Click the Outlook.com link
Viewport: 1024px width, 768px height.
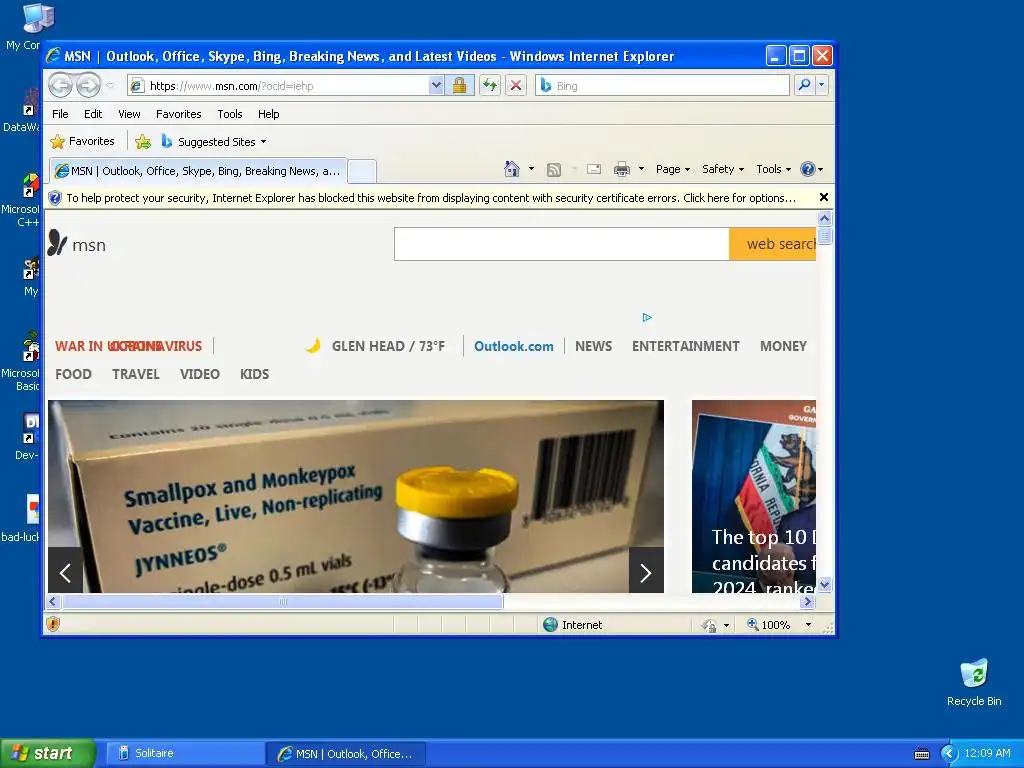(513, 346)
